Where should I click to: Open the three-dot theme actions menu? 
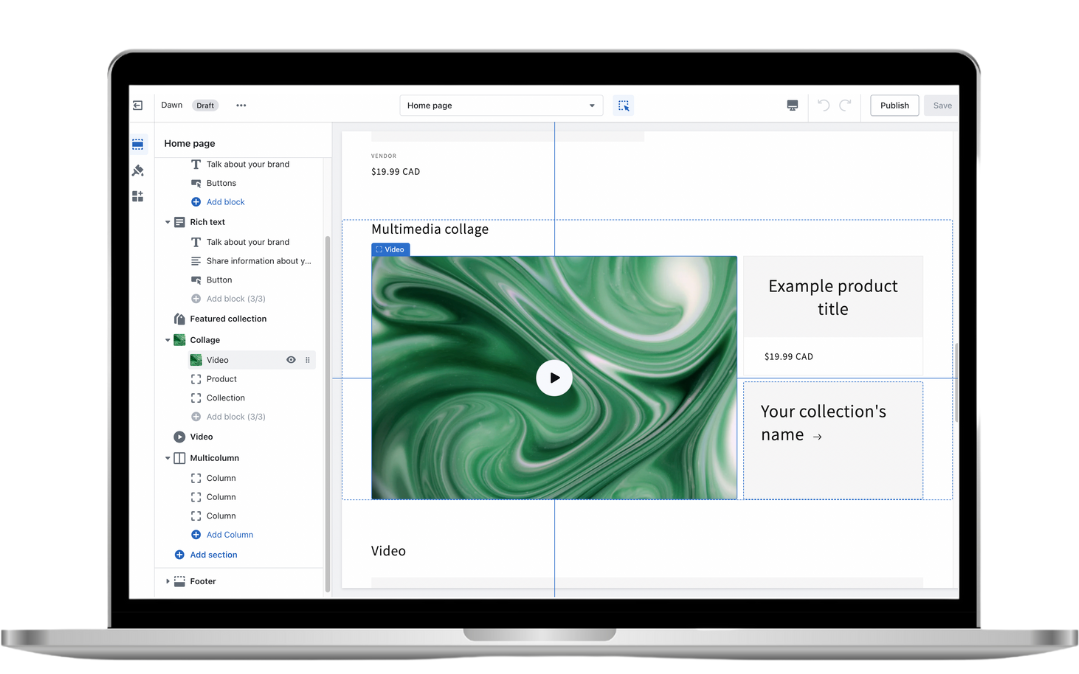tap(241, 105)
